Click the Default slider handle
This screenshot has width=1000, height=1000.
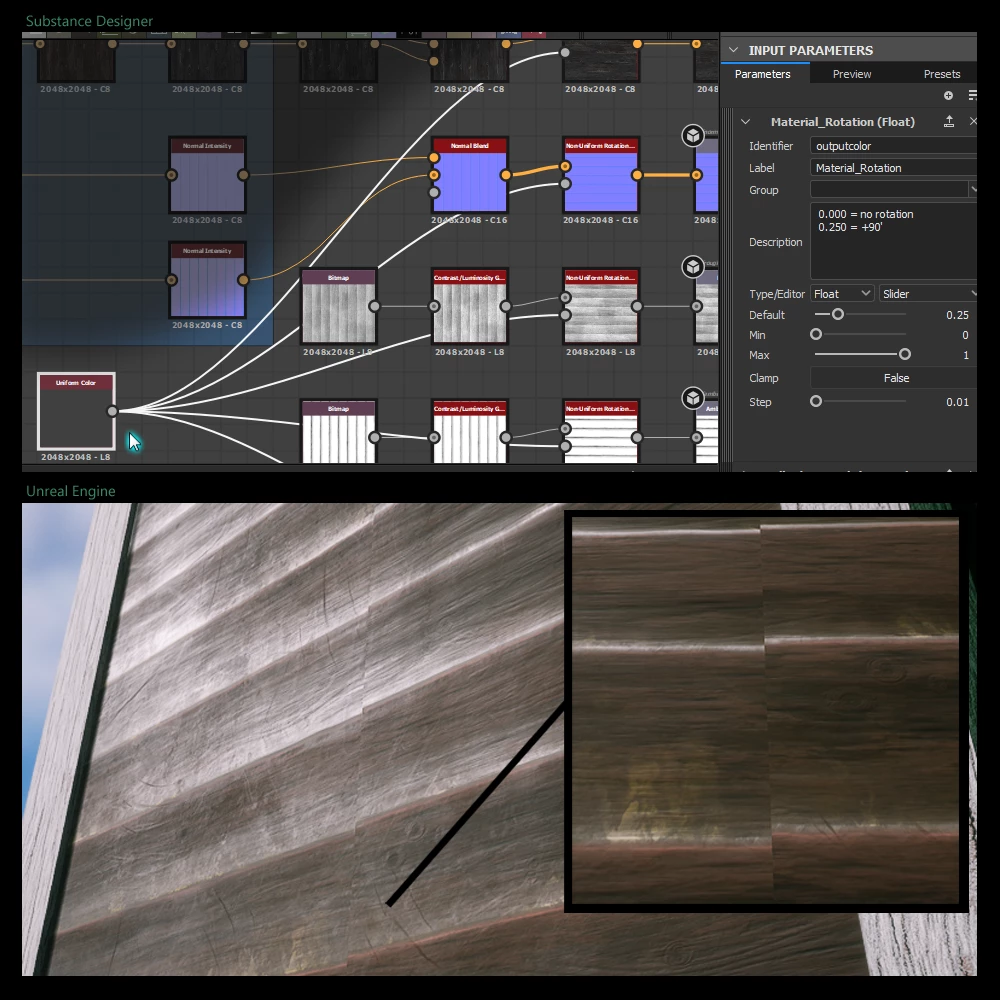click(x=838, y=314)
